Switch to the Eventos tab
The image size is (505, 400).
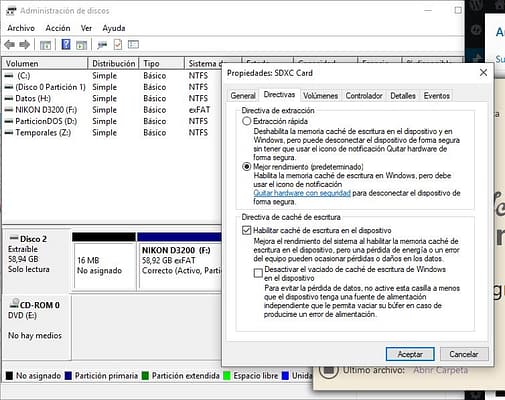437,96
